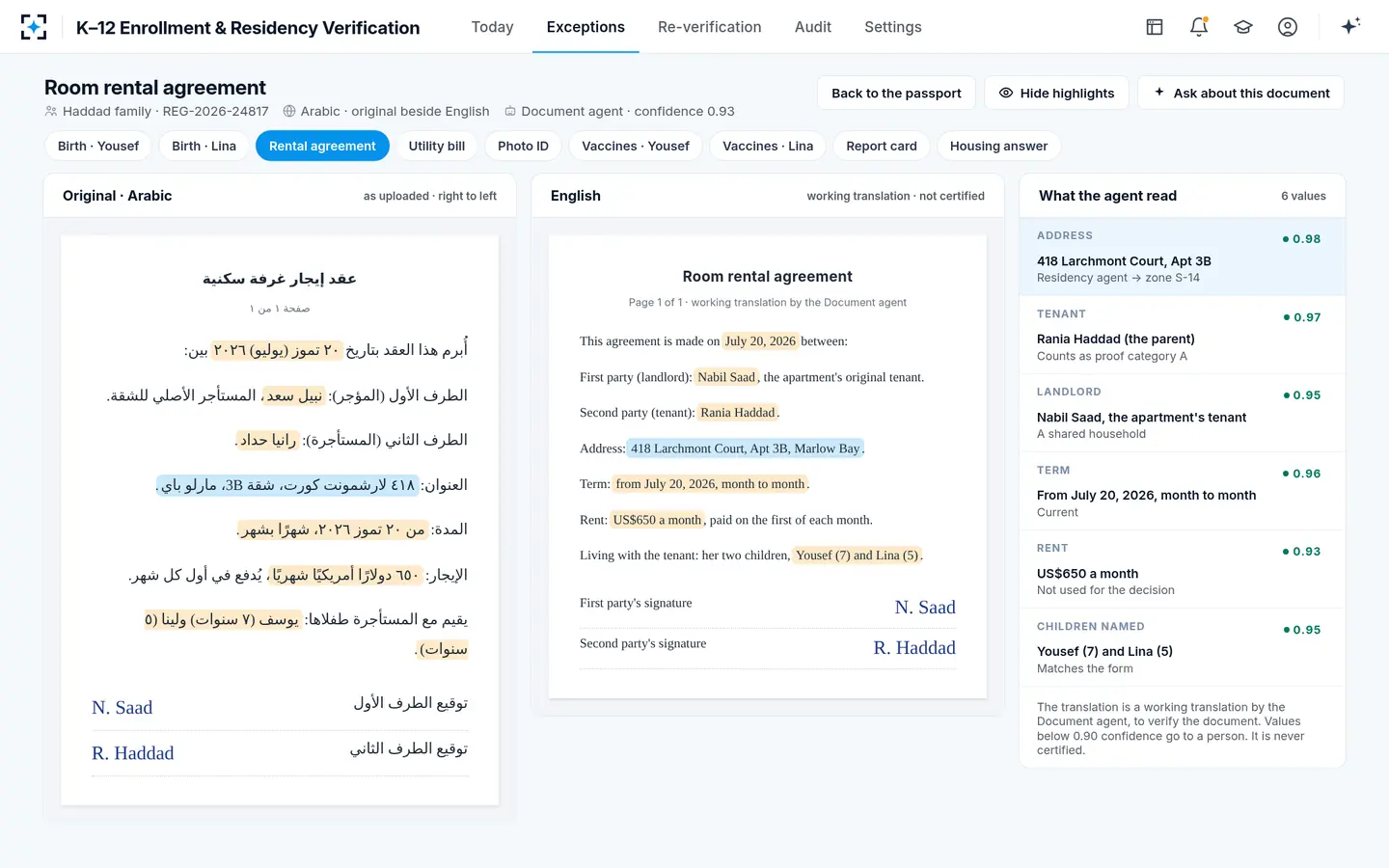This screenshot has width=1389, height=868.
Task: Click Haddad family · REG-2026-24817 label
Action: pyautogui.click(x=157, y=111)
